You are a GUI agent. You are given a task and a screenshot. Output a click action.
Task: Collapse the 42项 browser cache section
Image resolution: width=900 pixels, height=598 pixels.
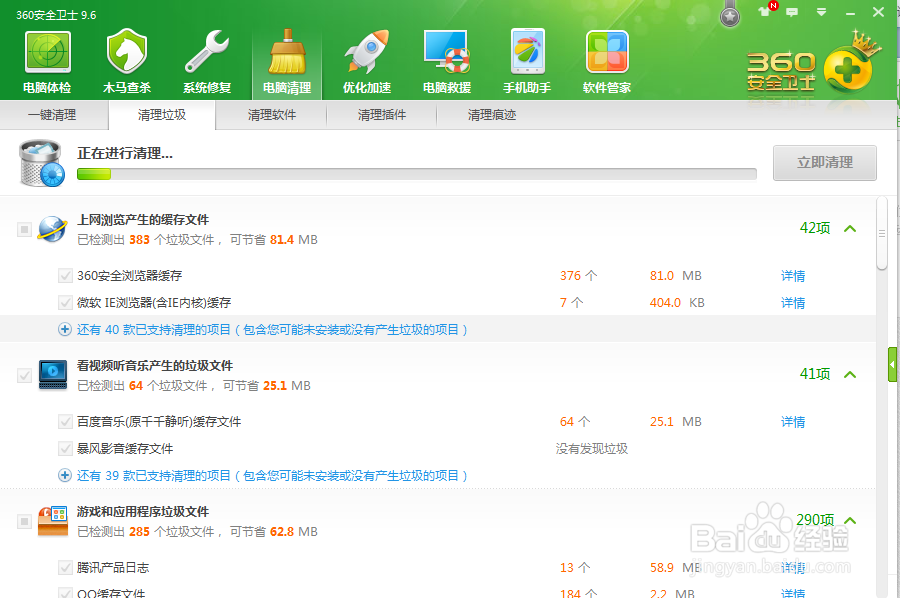coord(850,228)
